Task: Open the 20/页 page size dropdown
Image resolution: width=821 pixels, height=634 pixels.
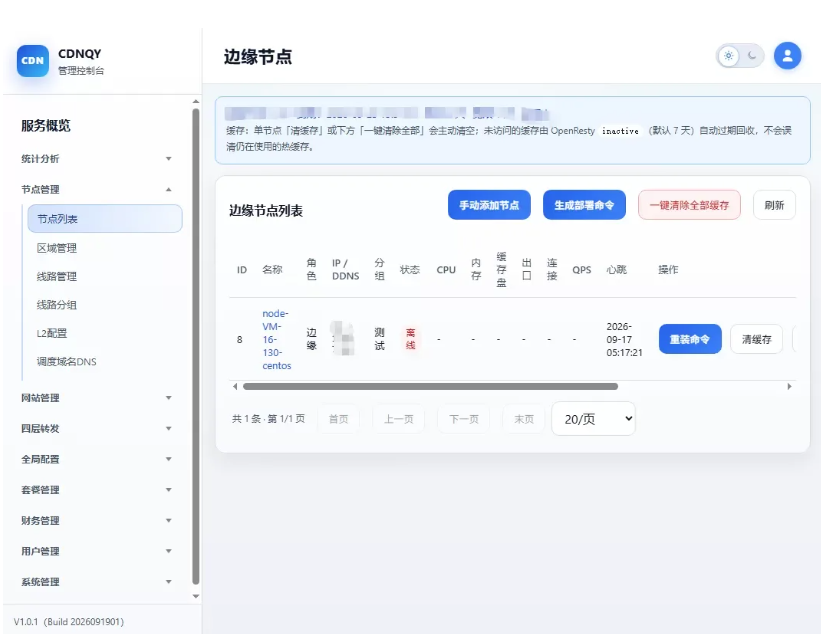Action: [593, 419]
